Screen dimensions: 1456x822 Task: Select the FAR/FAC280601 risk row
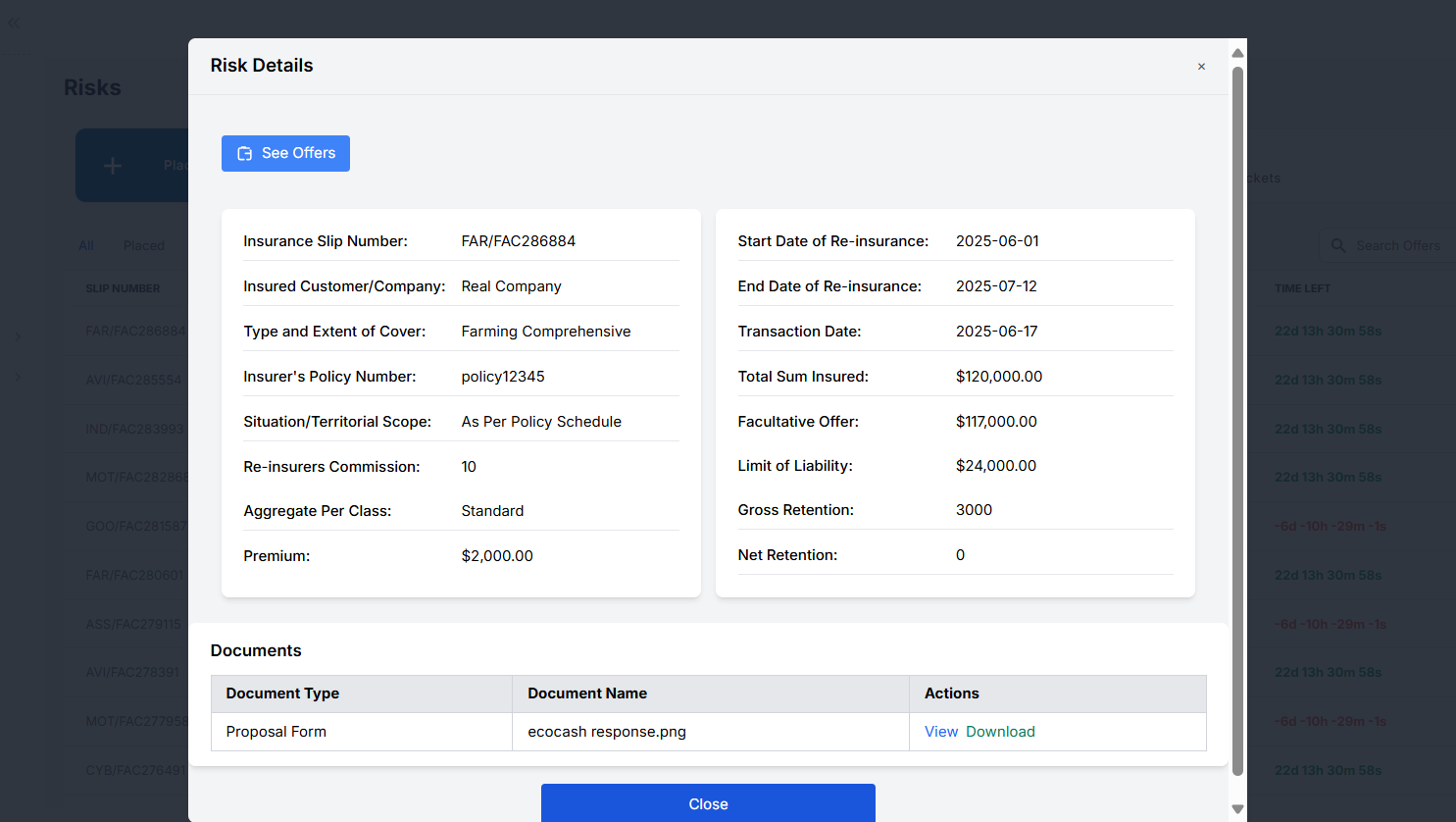pyautogui.click(x=134, y=575)
